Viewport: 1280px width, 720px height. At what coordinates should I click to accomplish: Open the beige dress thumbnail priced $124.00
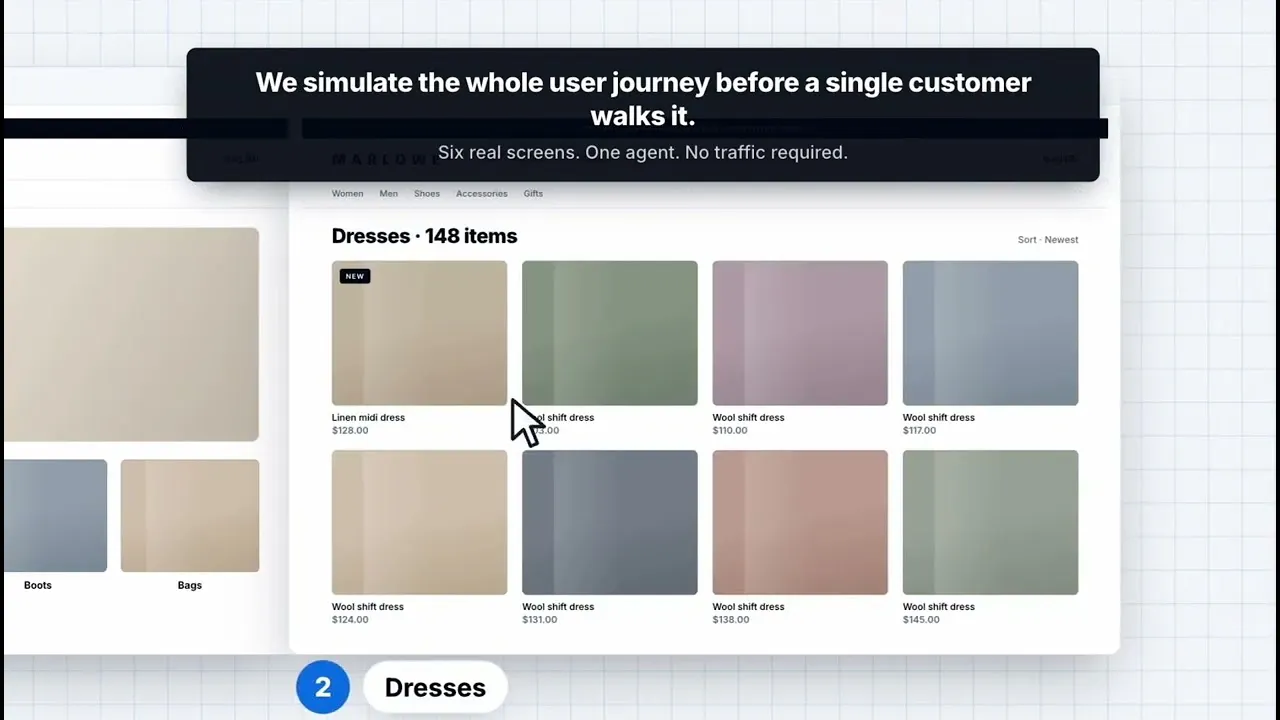[x=419, y=522]
